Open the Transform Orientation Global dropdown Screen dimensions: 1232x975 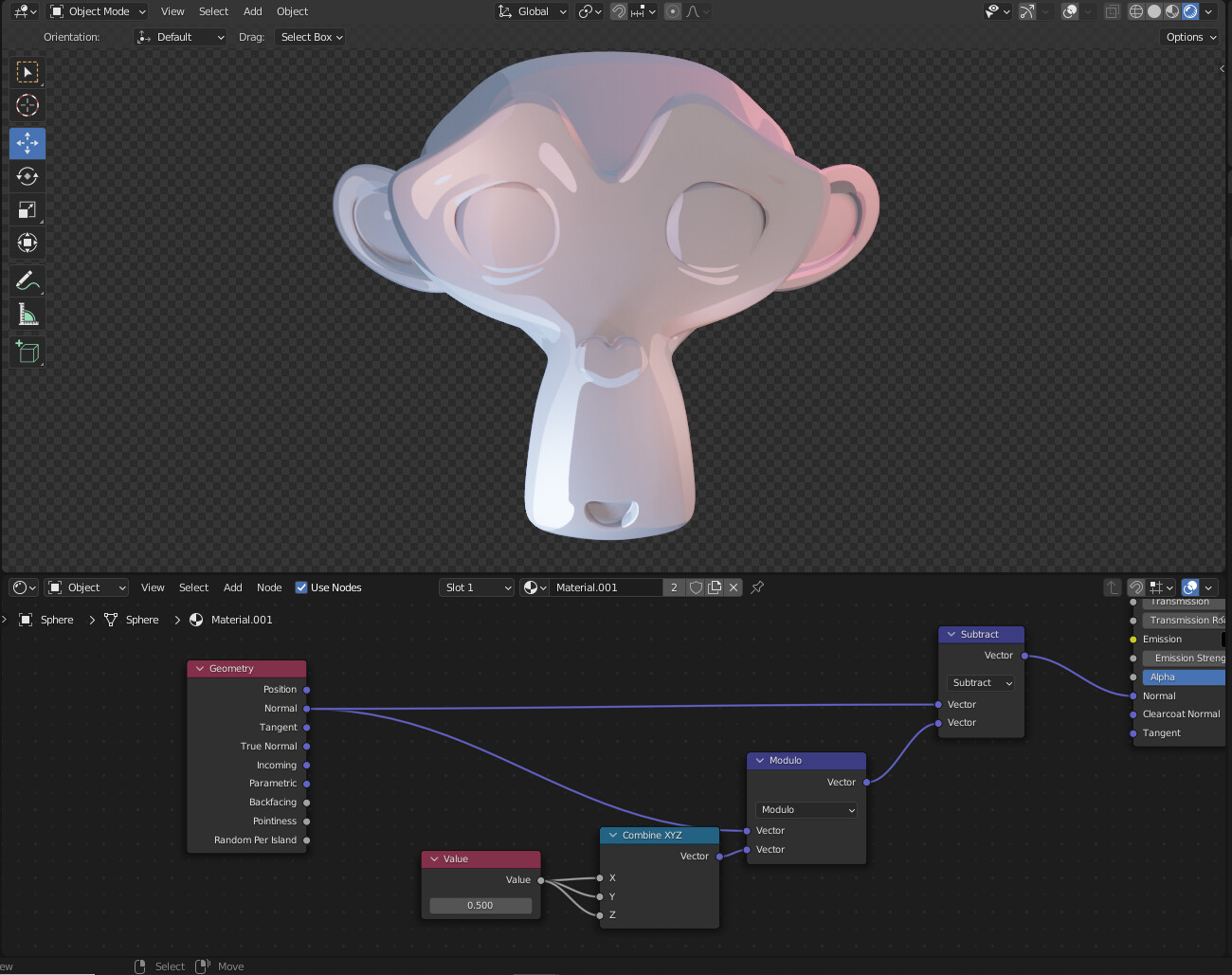coord(532,11)
